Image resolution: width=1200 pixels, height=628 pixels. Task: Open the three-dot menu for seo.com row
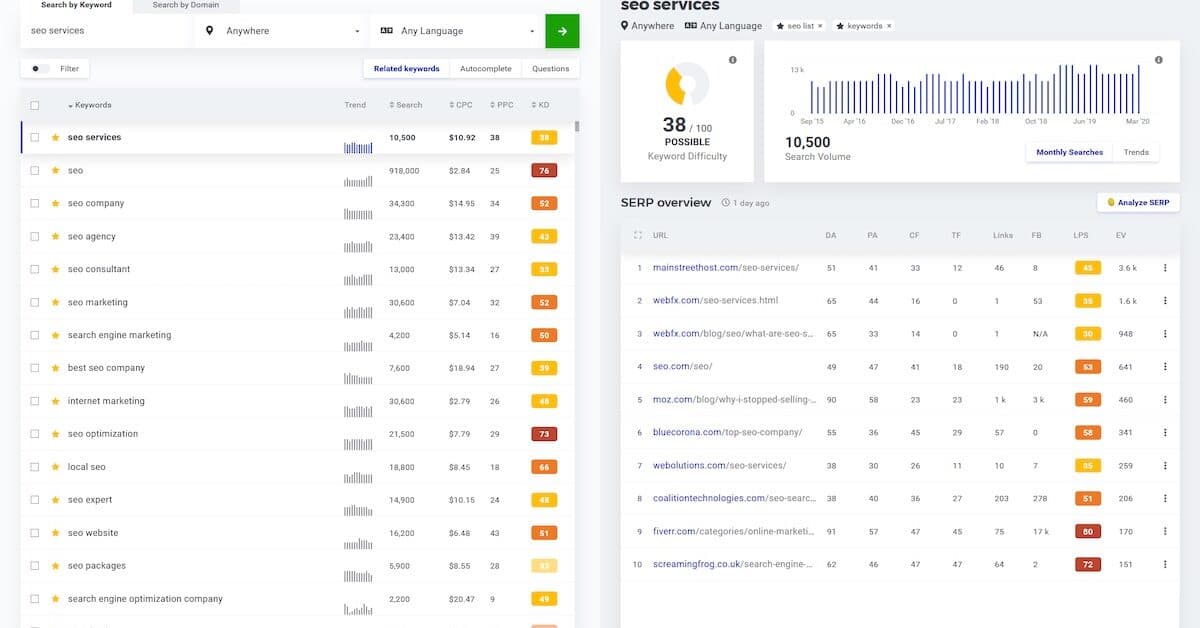[1165, 367]
